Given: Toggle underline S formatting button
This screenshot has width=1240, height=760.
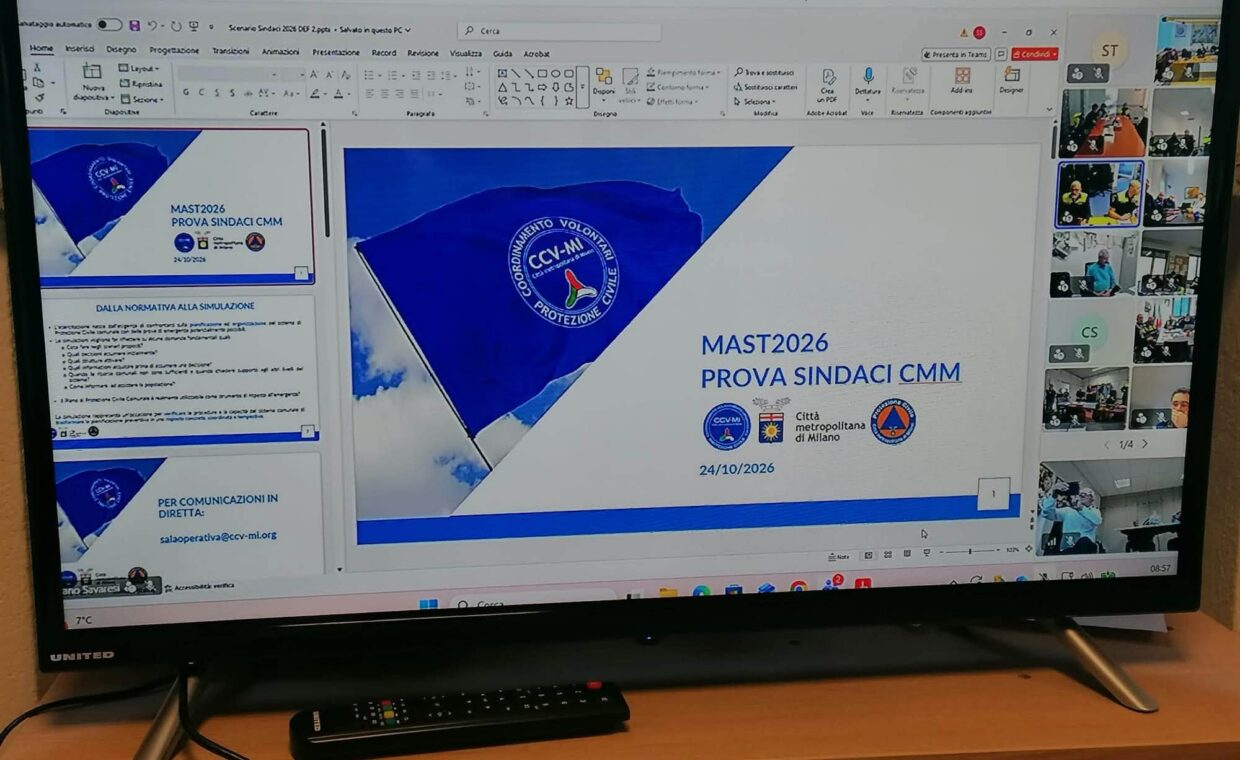Looking at the screenshot, I should [x=217, y=93].
